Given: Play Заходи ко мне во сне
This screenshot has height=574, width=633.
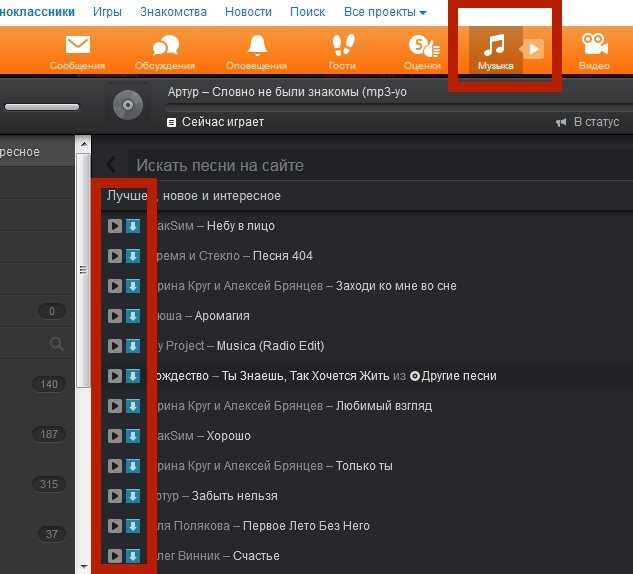Looking at the screenshot, I should point(115,286).
